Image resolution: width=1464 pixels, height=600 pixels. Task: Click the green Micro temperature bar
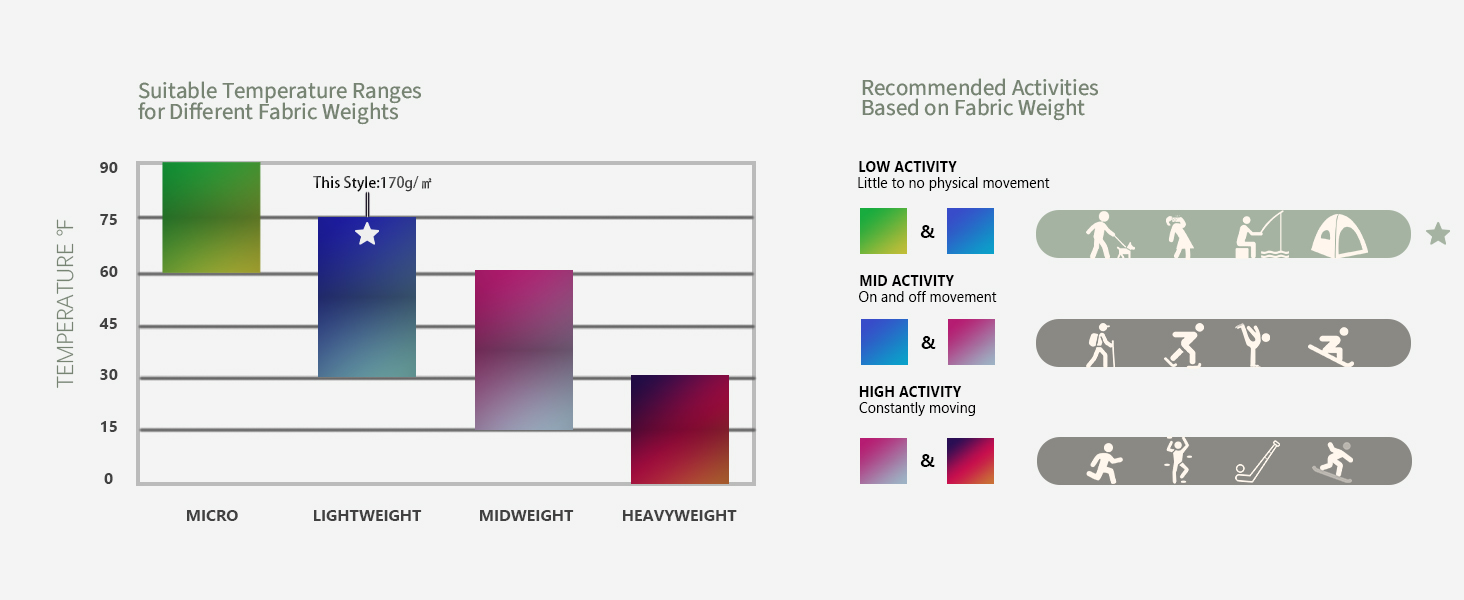[x=211, y=217]
